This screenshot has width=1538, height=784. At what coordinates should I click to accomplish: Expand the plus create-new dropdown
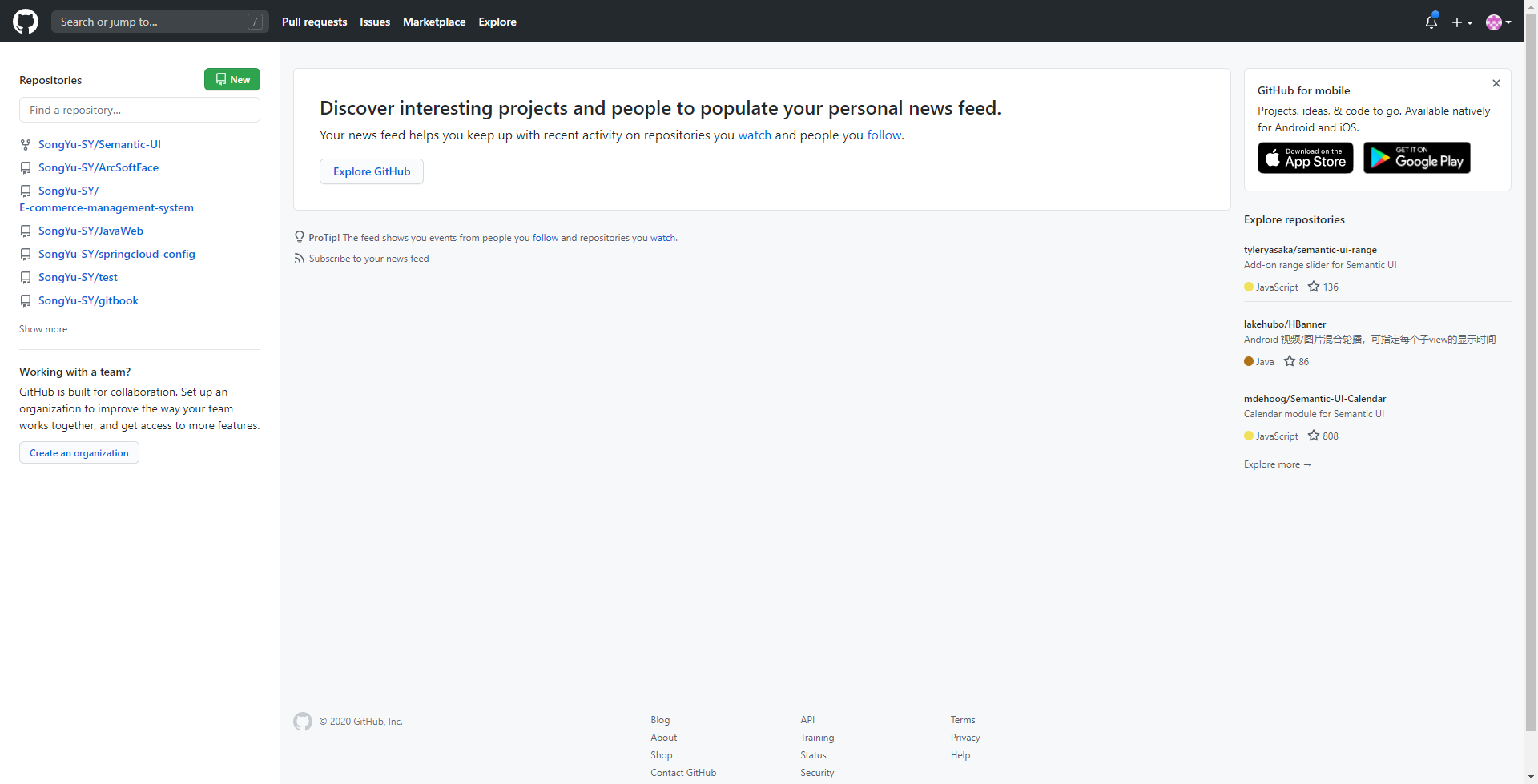[x=1462, y=22]
